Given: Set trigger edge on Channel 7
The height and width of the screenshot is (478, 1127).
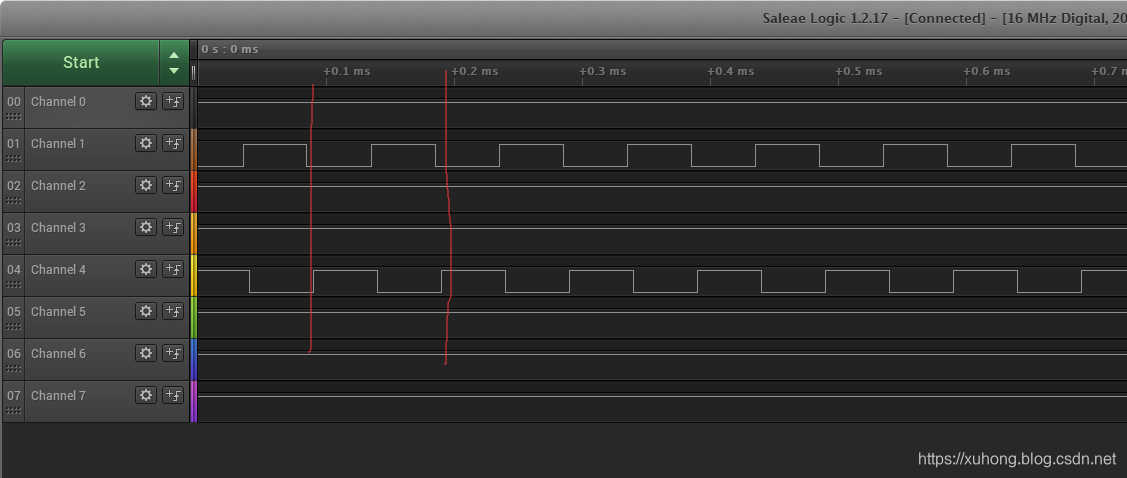Looking at the screenshot, I should (x=172, y=395).
